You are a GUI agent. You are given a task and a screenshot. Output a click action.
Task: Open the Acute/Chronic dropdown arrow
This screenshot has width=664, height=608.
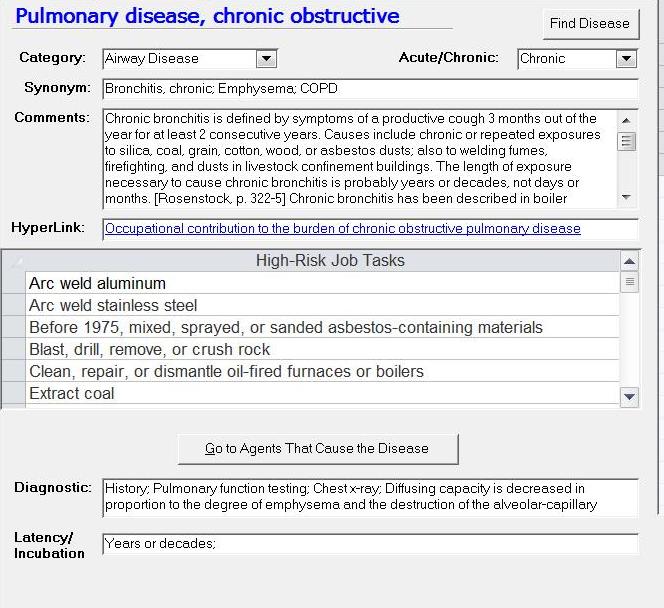(x=626, y=59)
